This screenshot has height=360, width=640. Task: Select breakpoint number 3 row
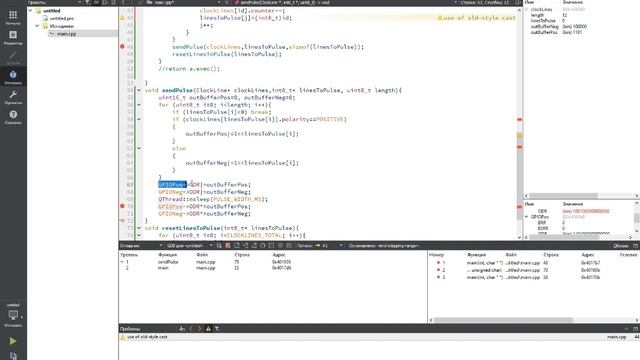point(534,277)
